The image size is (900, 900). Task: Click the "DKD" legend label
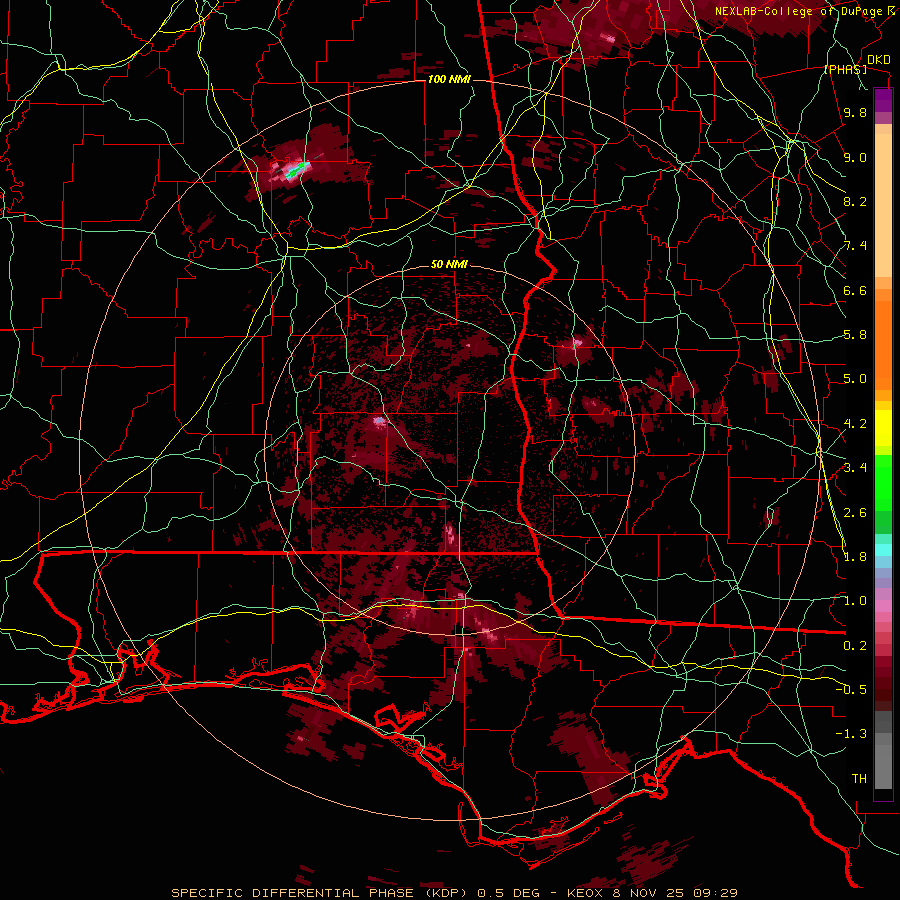coord(879,60)
